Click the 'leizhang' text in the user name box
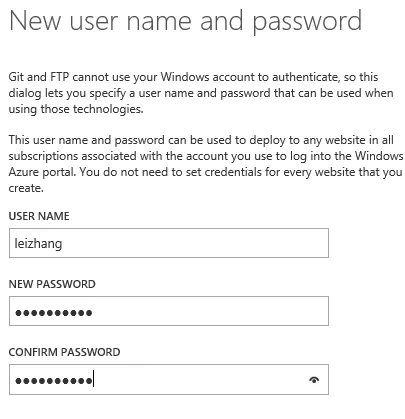Screen dimensions: 405x419 click(38, 244)
